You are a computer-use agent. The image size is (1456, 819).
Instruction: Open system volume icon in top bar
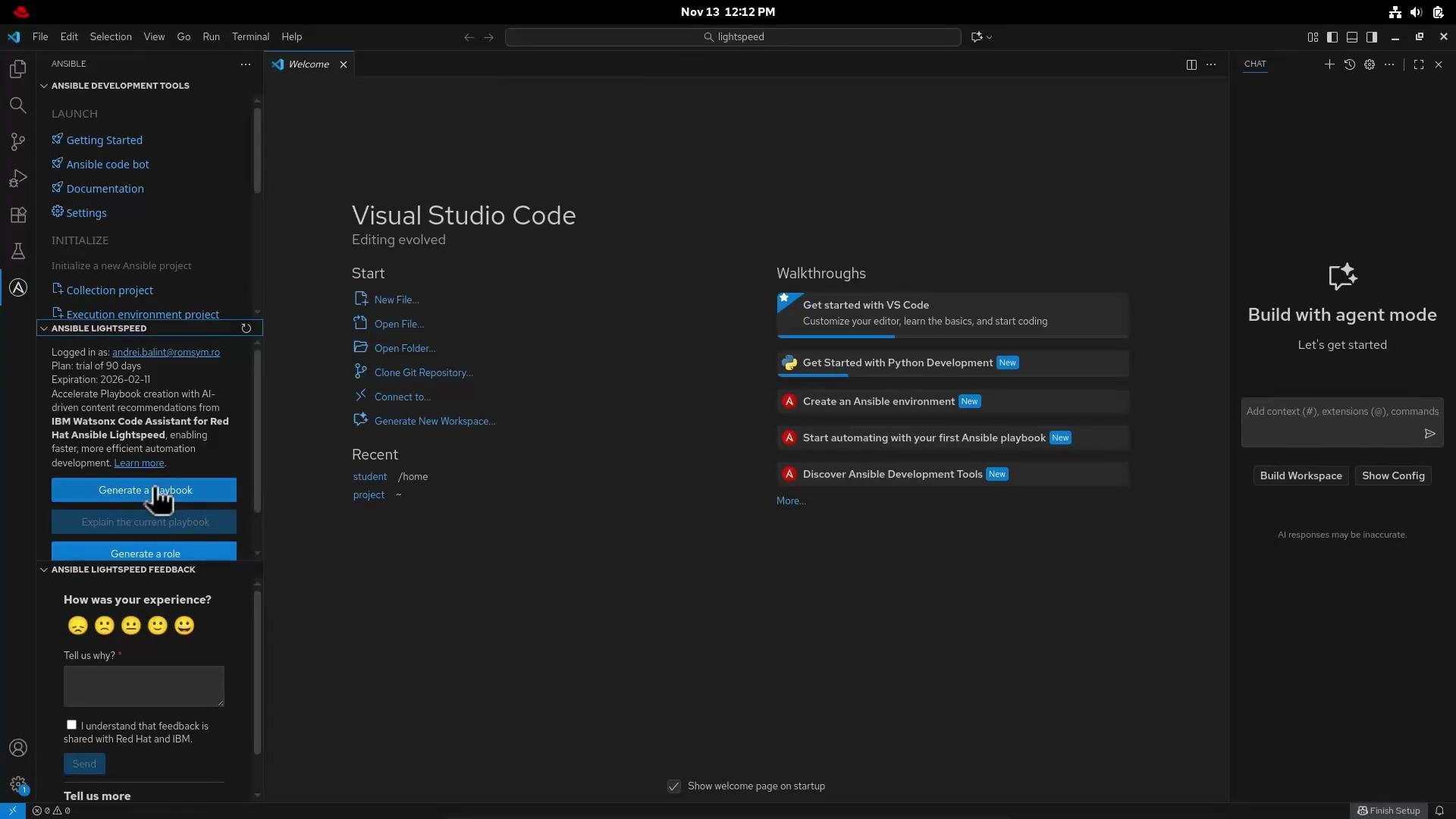pos(1416,12)
